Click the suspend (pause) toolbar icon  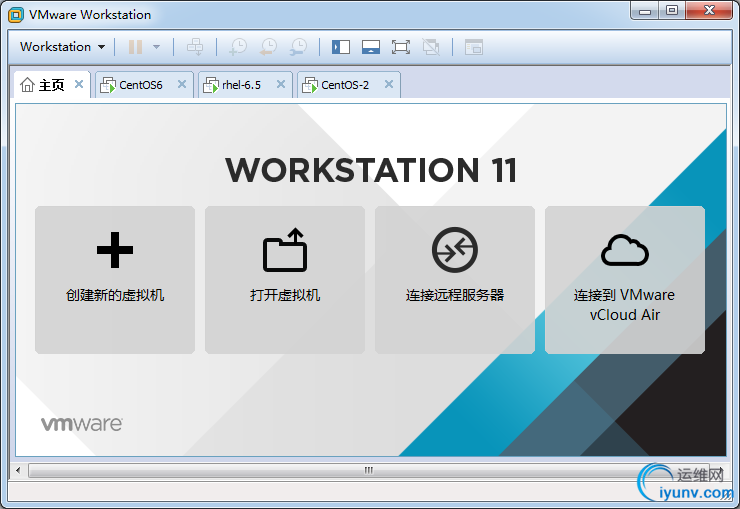pos(135,47)
